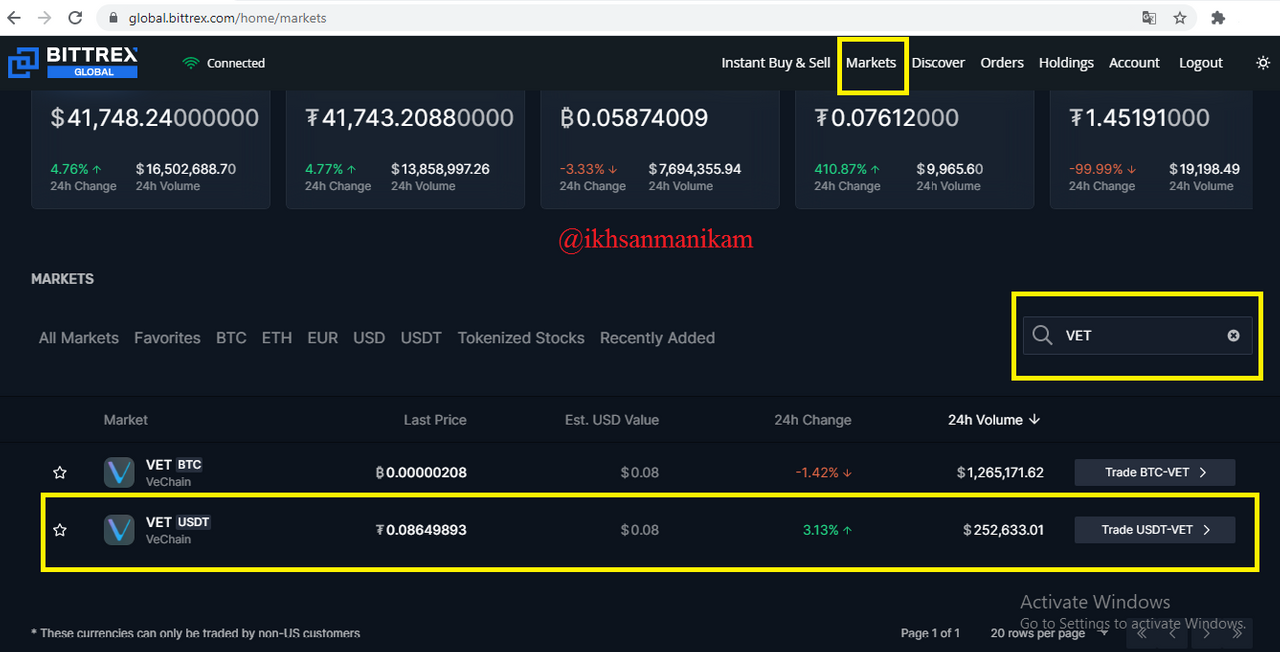Click the browser address bar URL
This screenshot has height=652, width=1280.
click(x=227, y=18)
